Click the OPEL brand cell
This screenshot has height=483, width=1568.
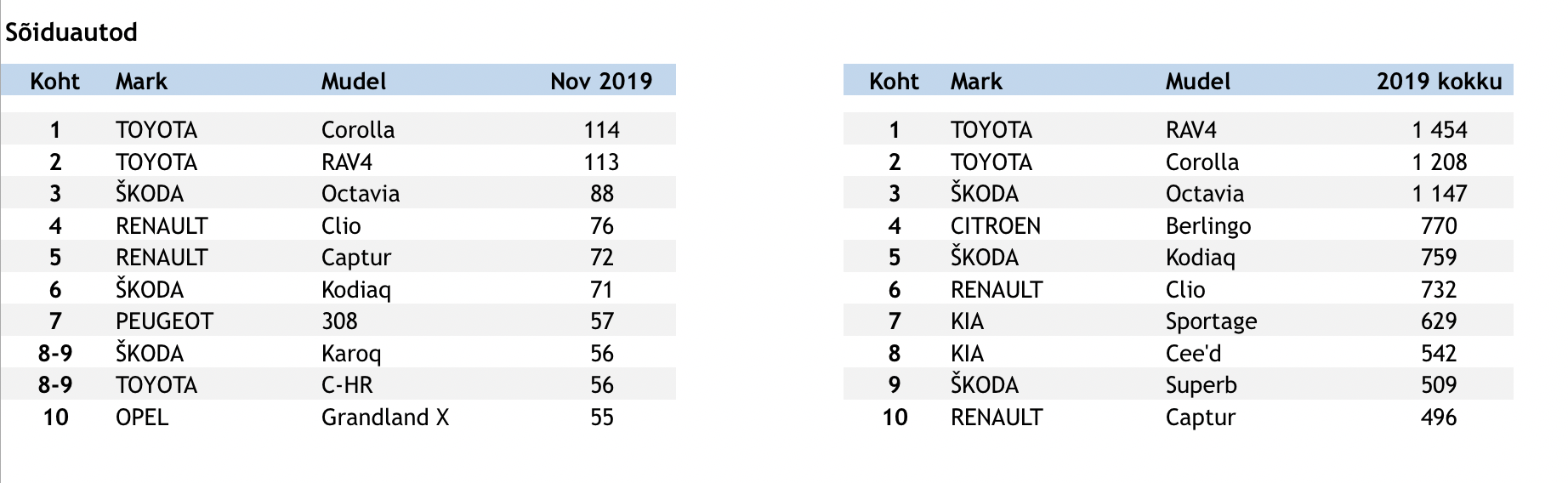pos(142,418)
